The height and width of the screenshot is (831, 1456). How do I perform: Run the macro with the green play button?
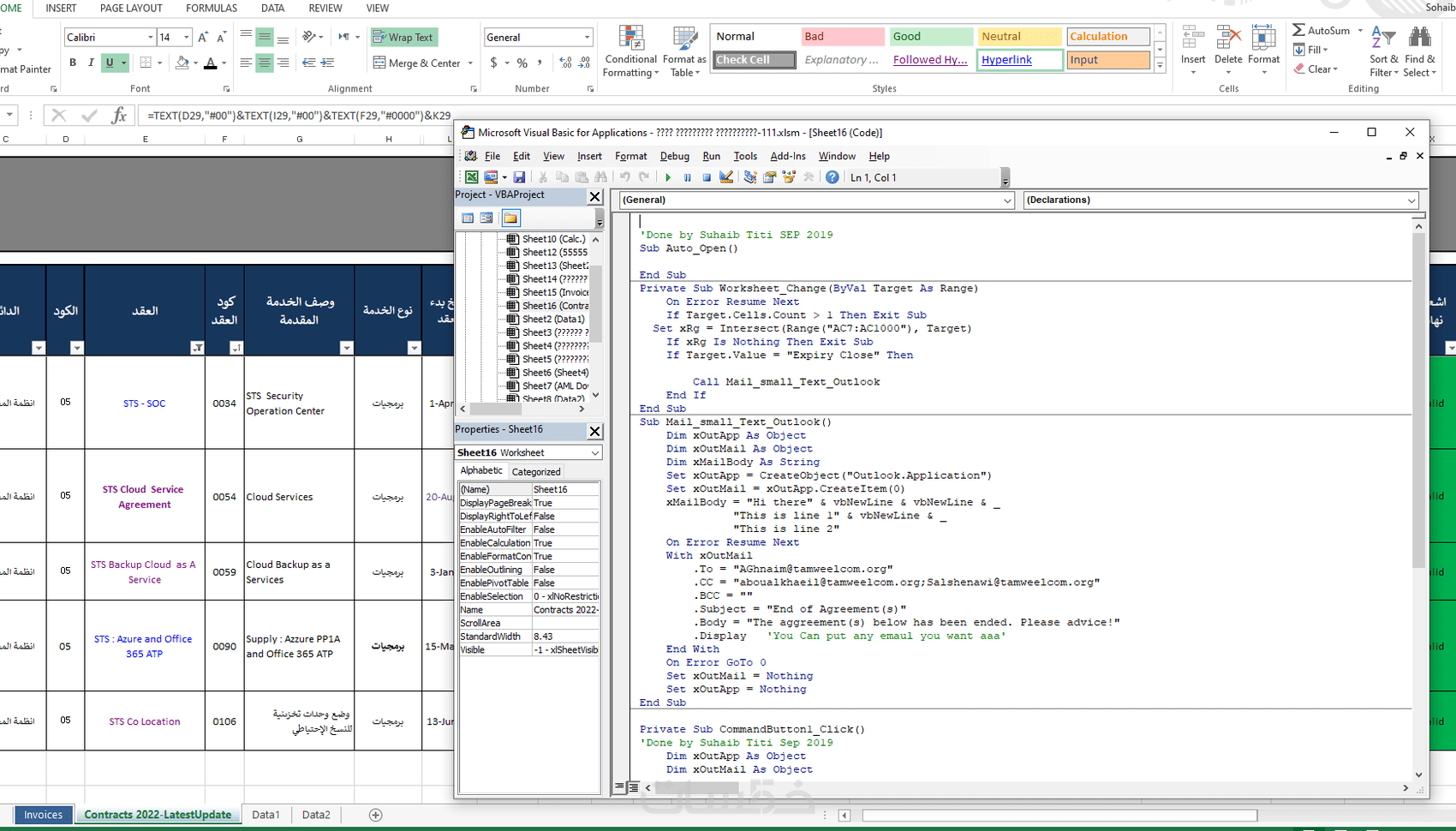coord(668,177)
